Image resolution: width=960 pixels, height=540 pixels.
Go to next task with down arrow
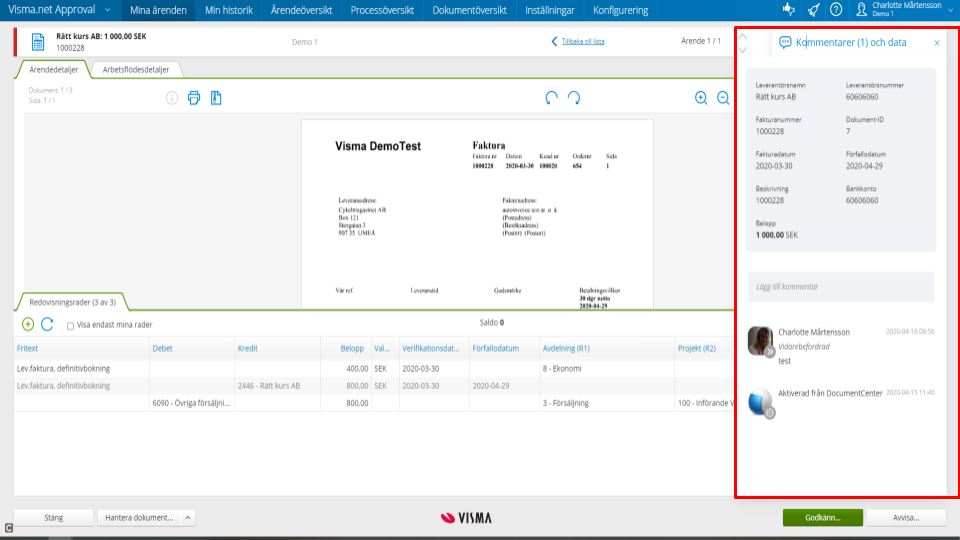coord(743,50)
